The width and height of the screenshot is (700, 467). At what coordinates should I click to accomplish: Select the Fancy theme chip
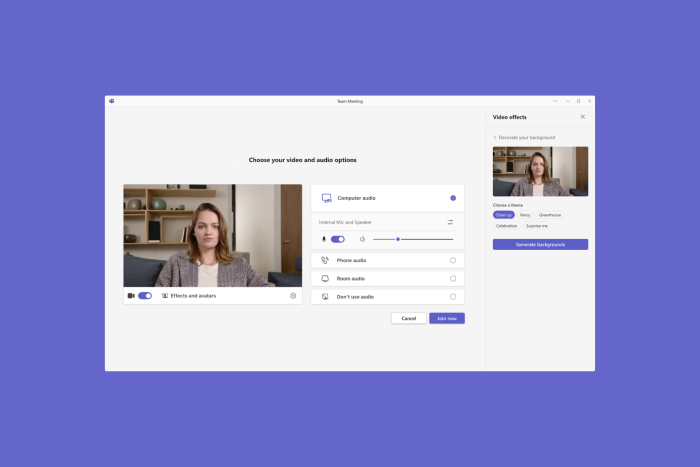pos(525,215)
